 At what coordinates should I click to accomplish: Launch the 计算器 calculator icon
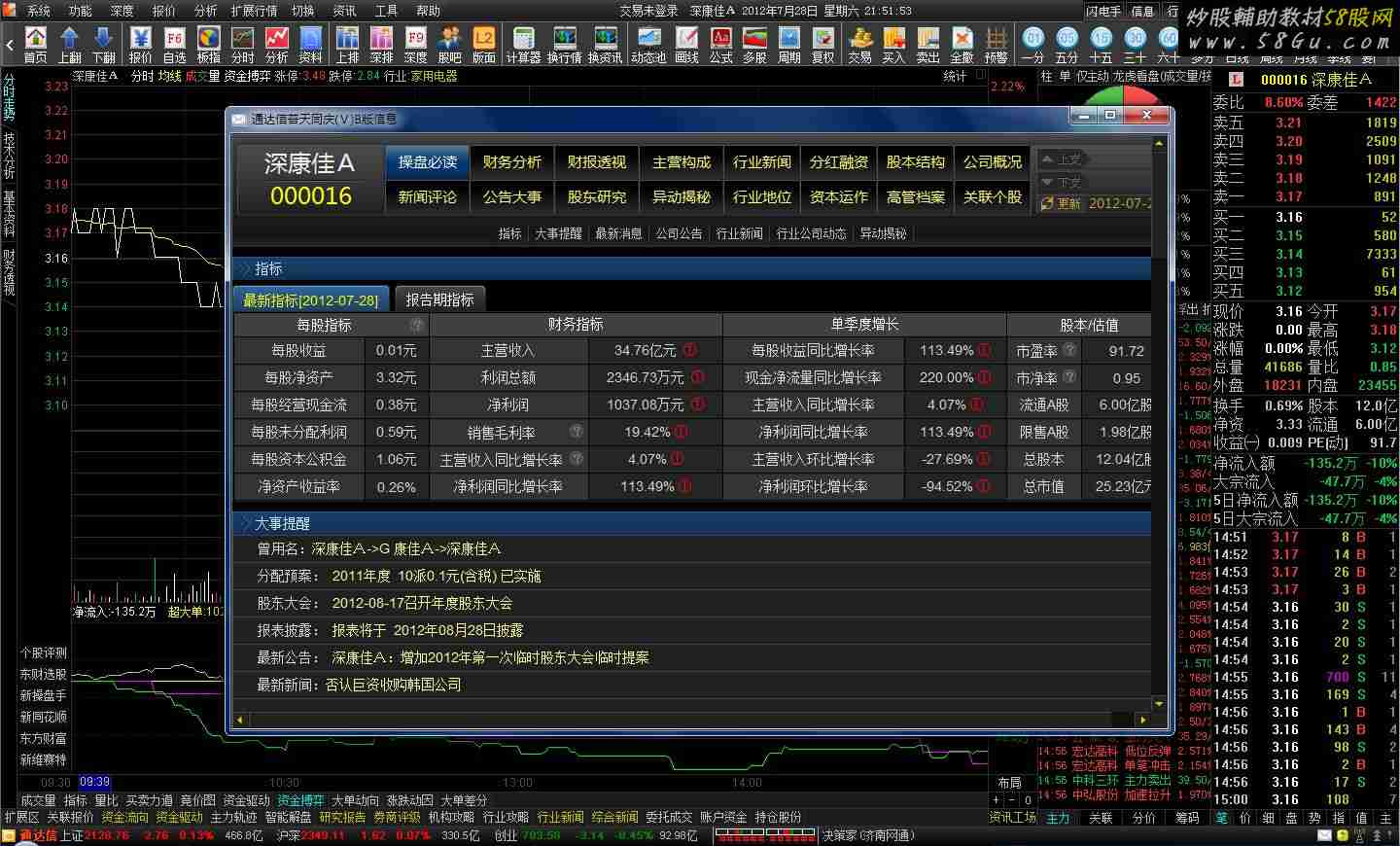(x=523, y=45)
